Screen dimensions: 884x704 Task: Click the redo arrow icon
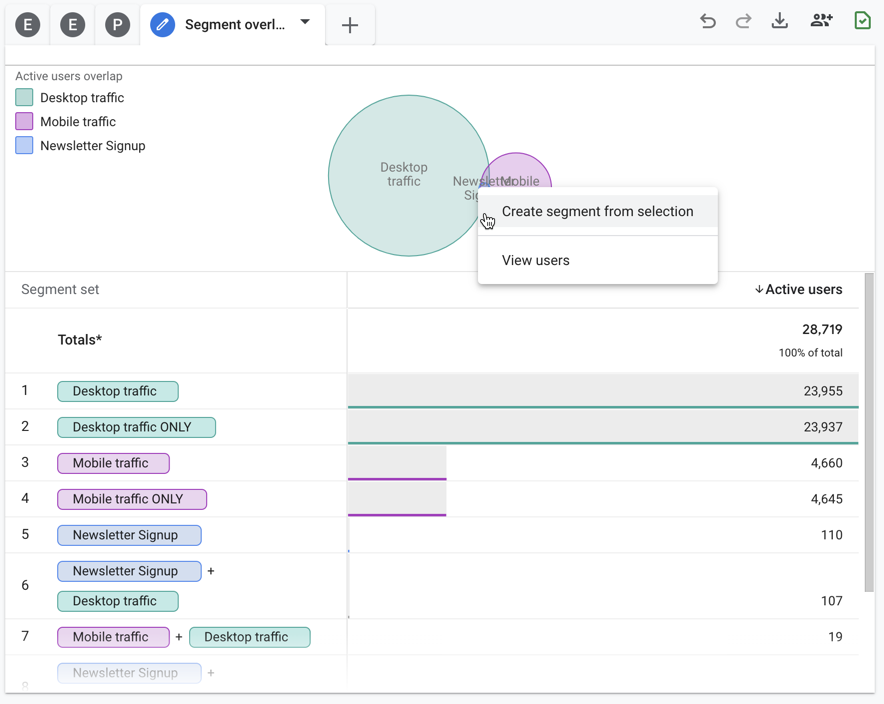point(743,21)
